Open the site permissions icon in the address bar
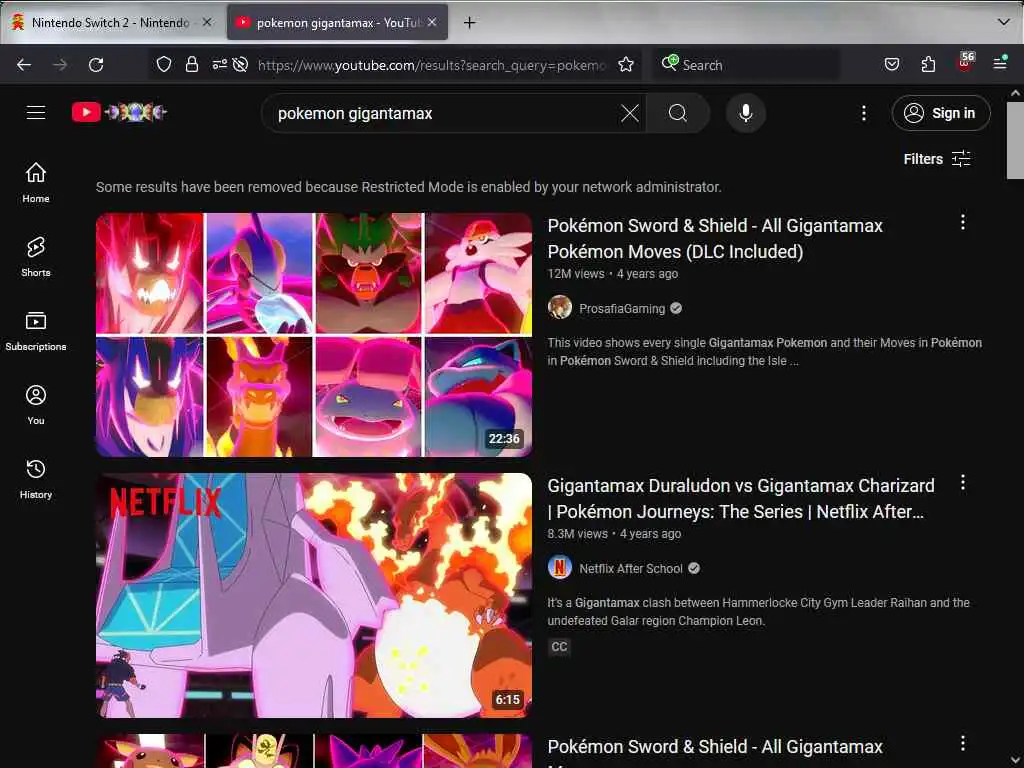The image size is (1024, 768). pyautogui.click(x=219, y=64)
